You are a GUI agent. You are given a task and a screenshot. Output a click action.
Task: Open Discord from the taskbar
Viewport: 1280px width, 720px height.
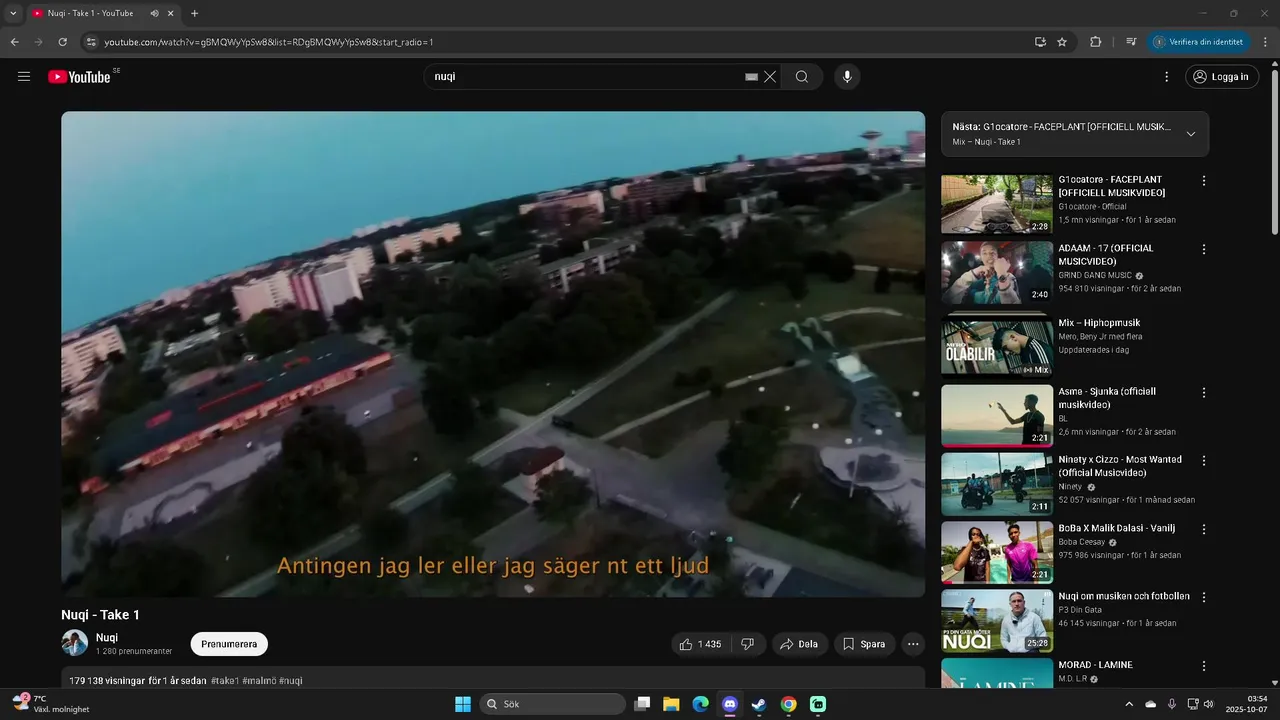click(730, 704)
